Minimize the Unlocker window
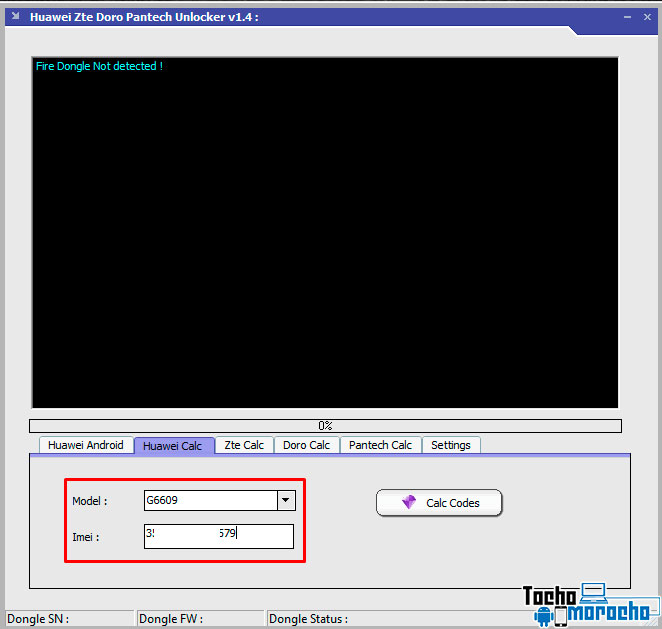 point(627,17)
